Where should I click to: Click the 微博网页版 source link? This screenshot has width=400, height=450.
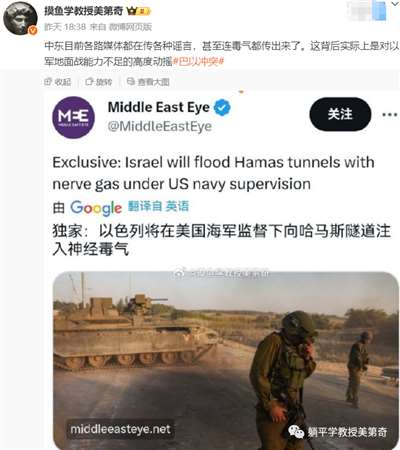(x=130, y=27)
